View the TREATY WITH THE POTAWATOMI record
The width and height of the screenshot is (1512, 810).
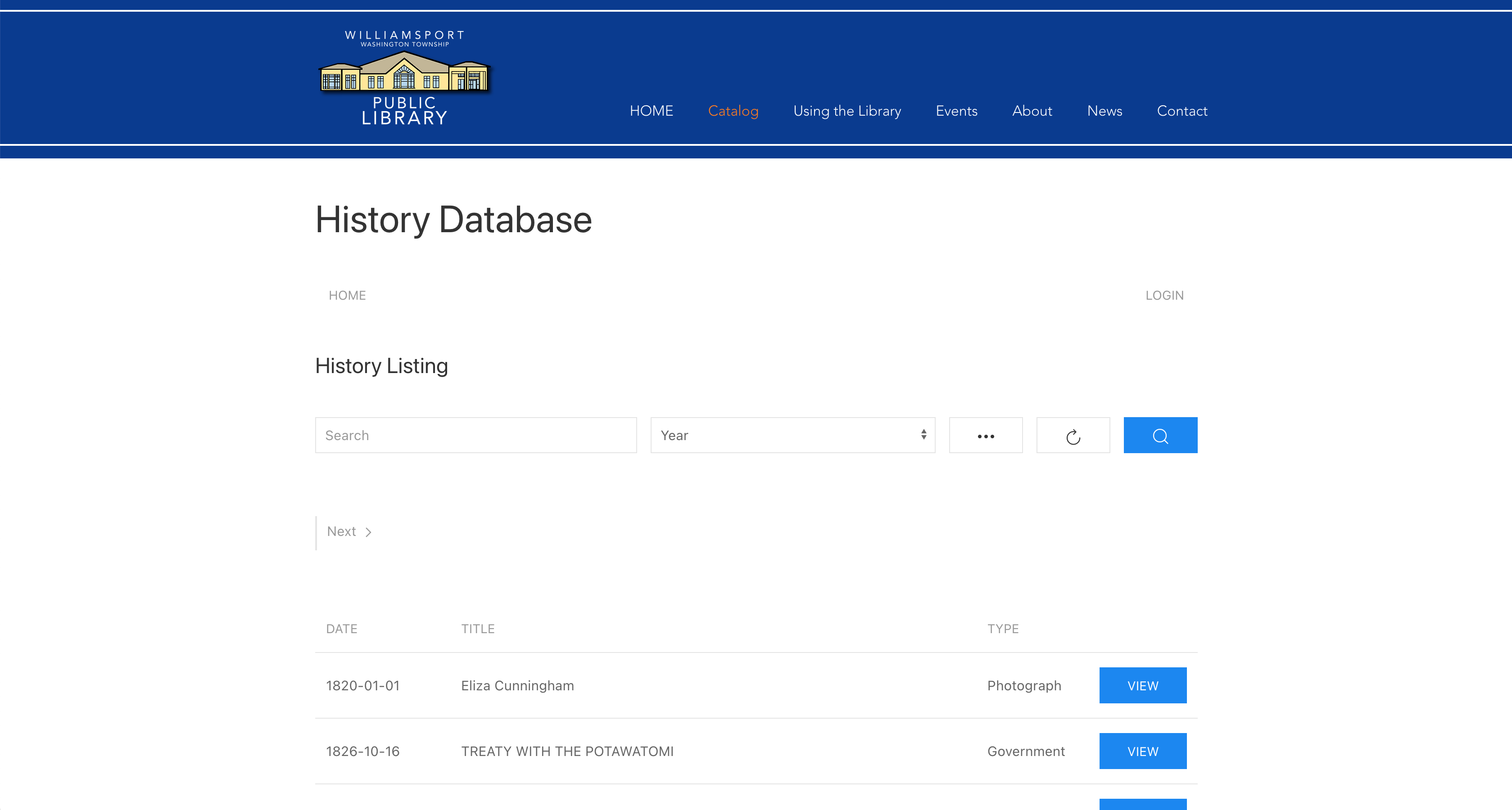click(1142, 751)
